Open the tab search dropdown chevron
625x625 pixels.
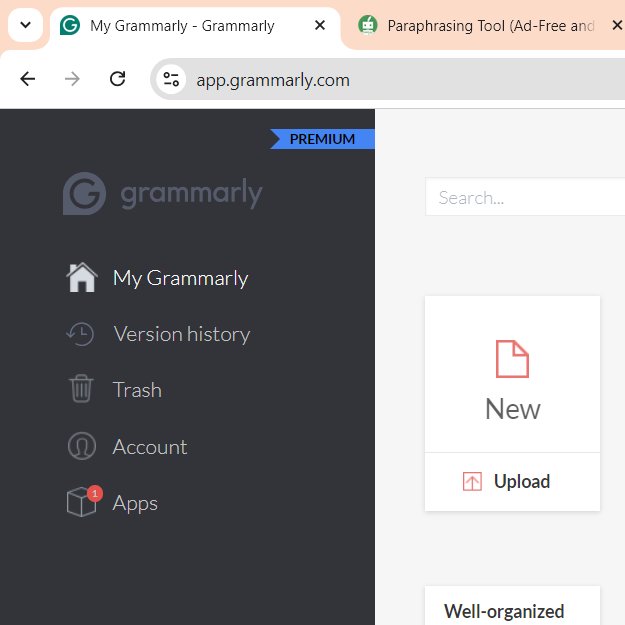(x=26, y=25)
